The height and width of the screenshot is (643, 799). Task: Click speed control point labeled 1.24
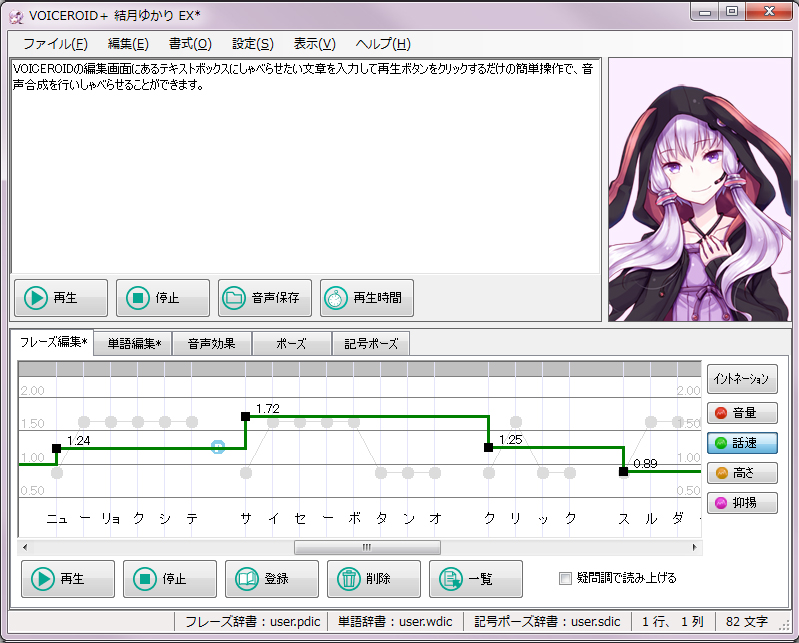(x=57, y=448)
